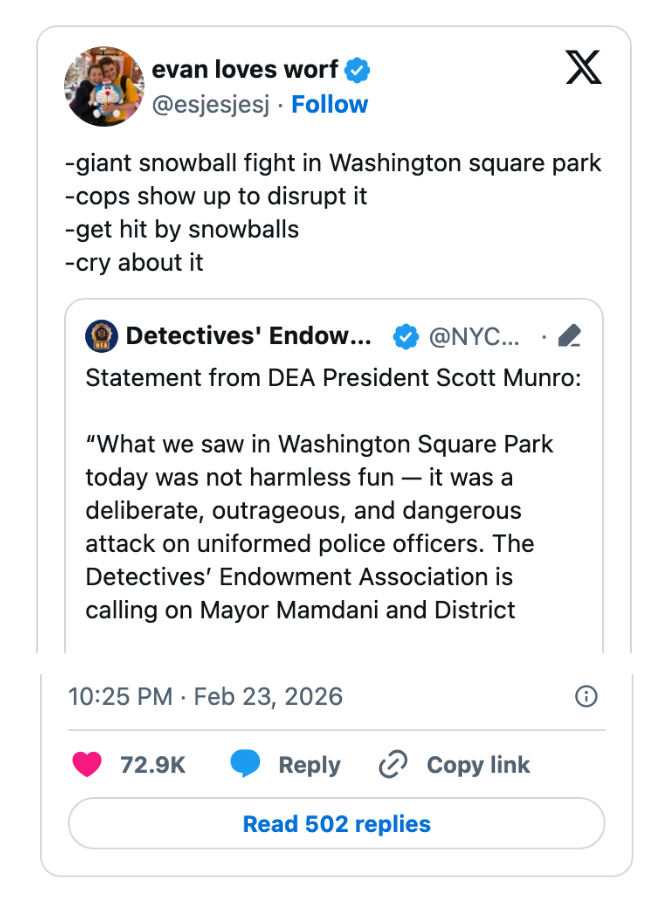This screenshot has width=672, height=918.
Task: Click the blue reply bubble icon
Action: point(245,765)
